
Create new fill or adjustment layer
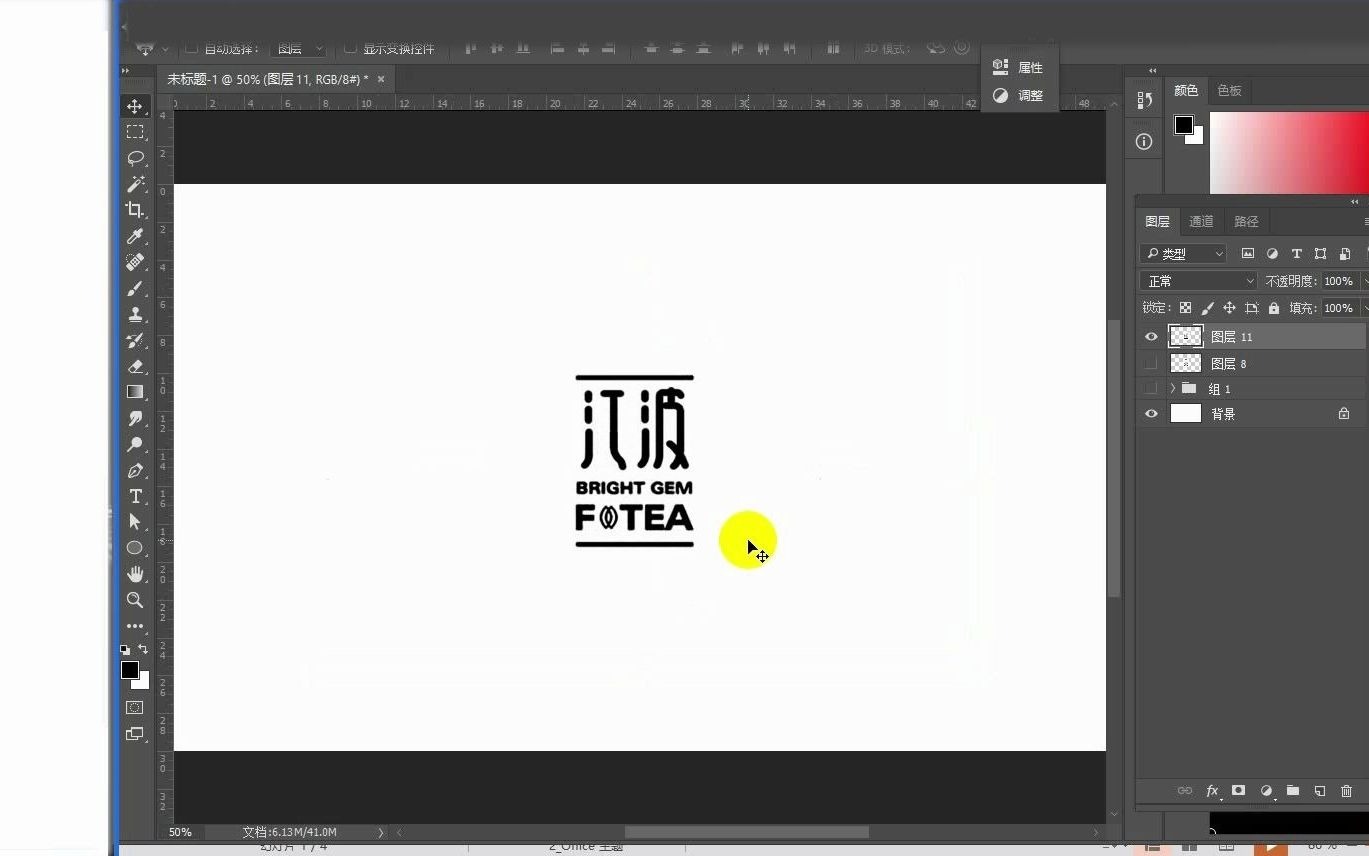[1266, 791]
